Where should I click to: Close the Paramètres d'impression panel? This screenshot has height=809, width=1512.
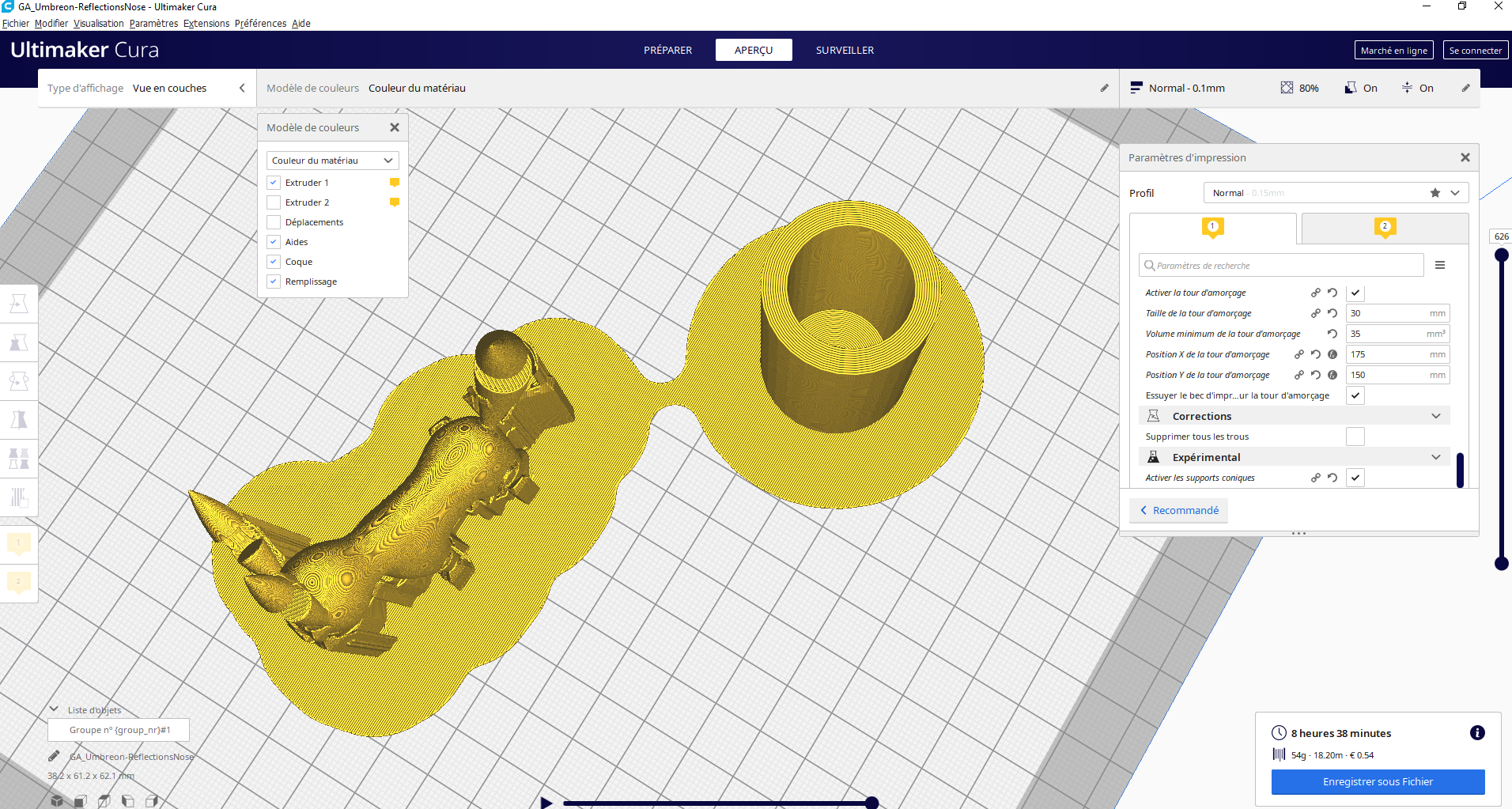[x=1465, y=157]
